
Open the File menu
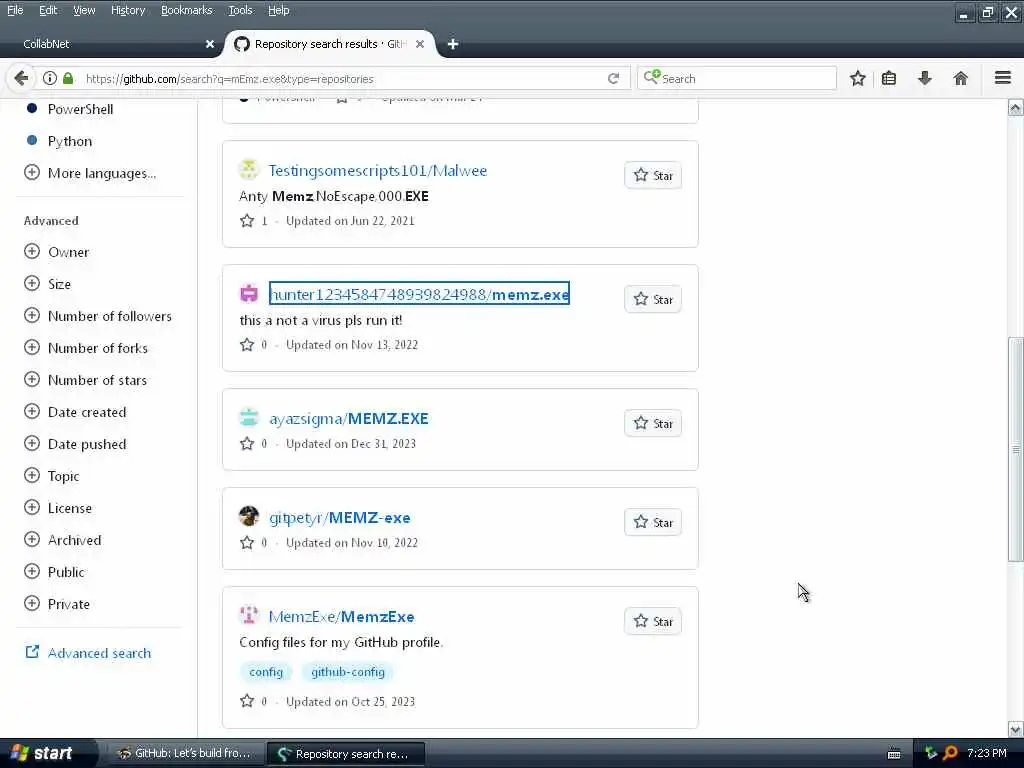[15, 10]
